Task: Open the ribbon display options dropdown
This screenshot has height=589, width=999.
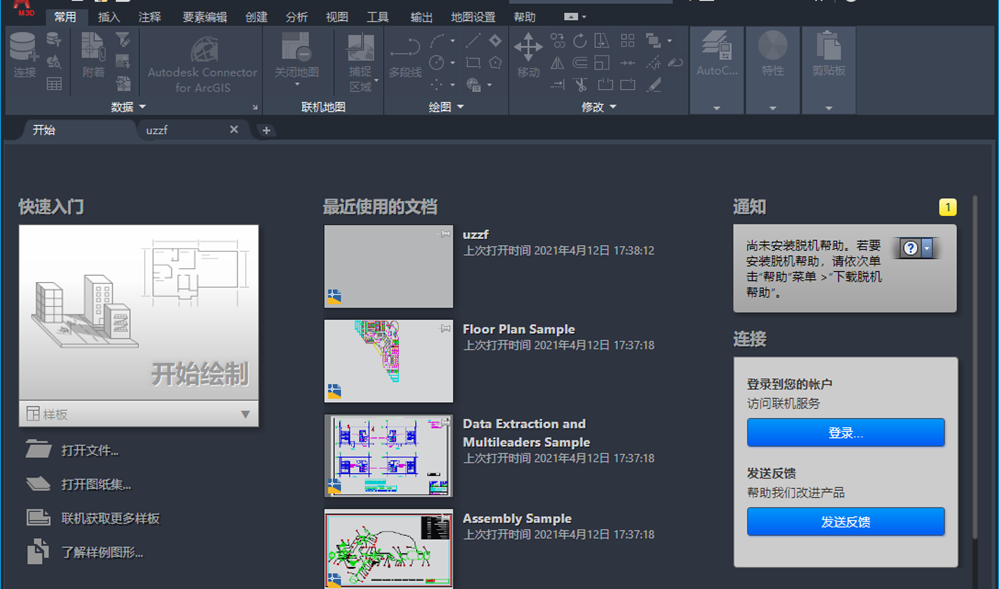Action: click(575, 17)
